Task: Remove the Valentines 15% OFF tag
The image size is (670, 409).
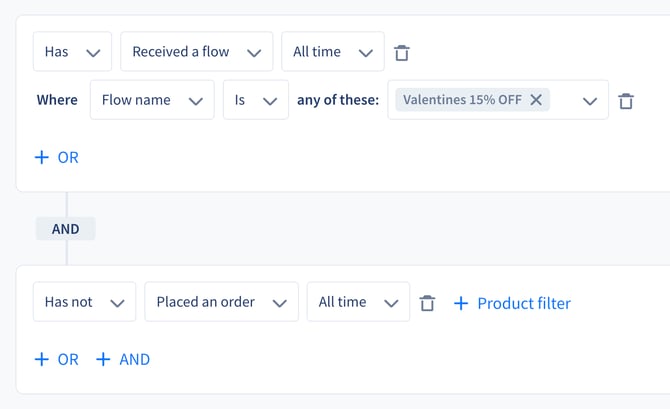Action: click(536, 100)
